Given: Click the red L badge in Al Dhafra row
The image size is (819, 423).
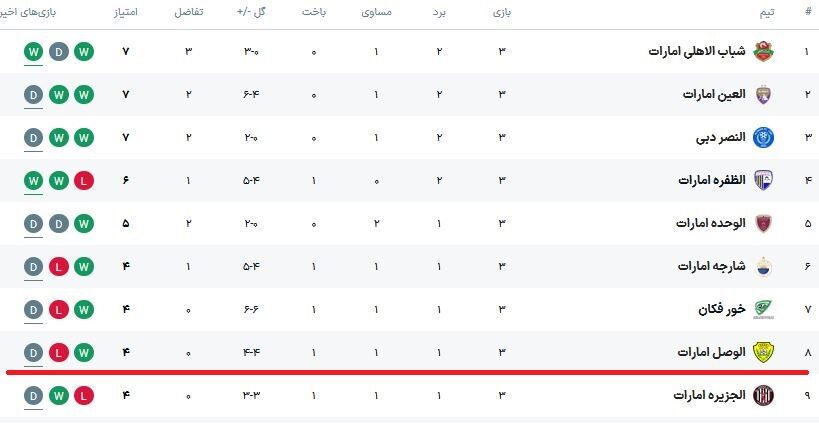Looking at the screenshot, I should coord(83,180).
